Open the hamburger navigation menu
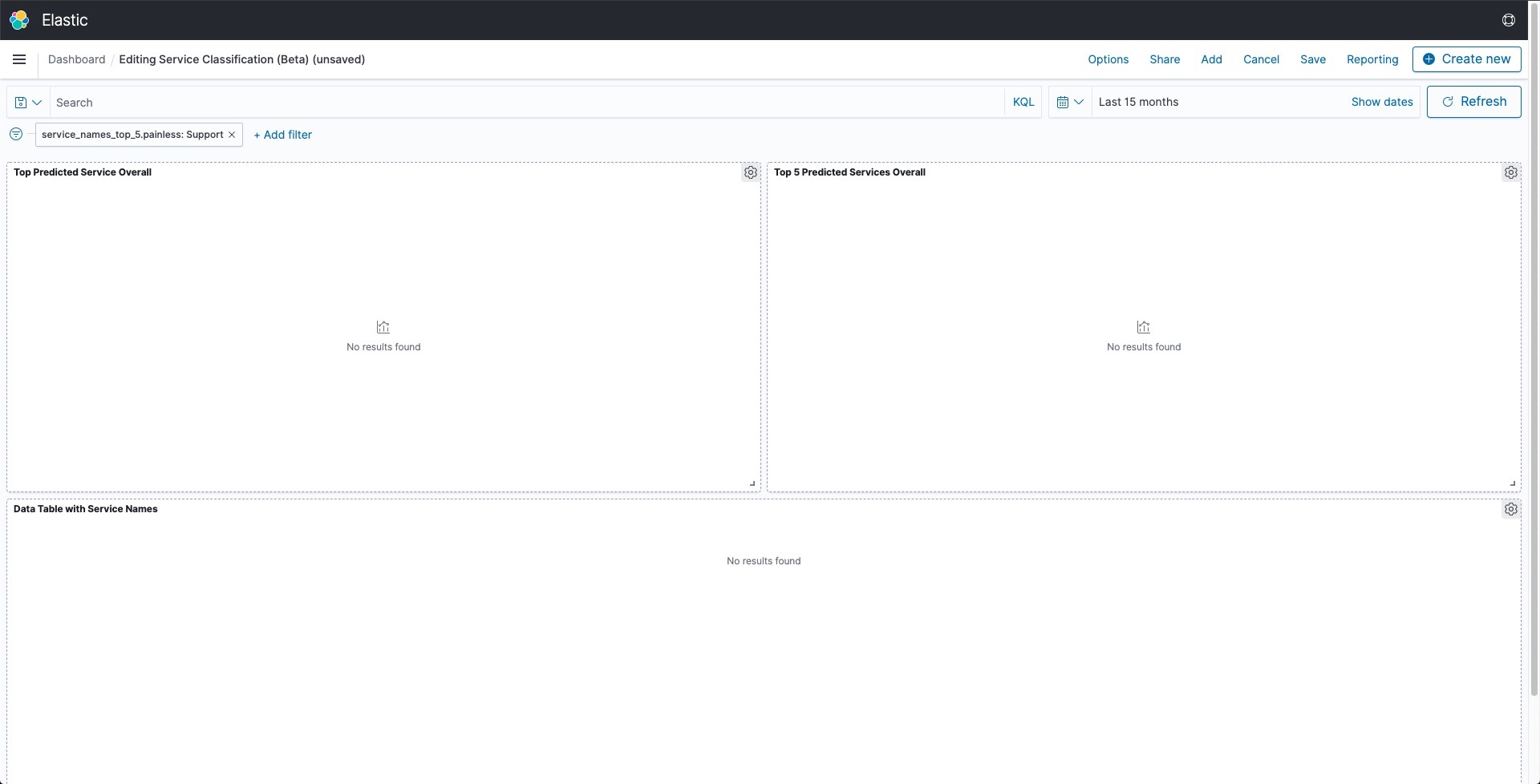The height and width of the screenshot is (784, 1540). tap(19, 59)
